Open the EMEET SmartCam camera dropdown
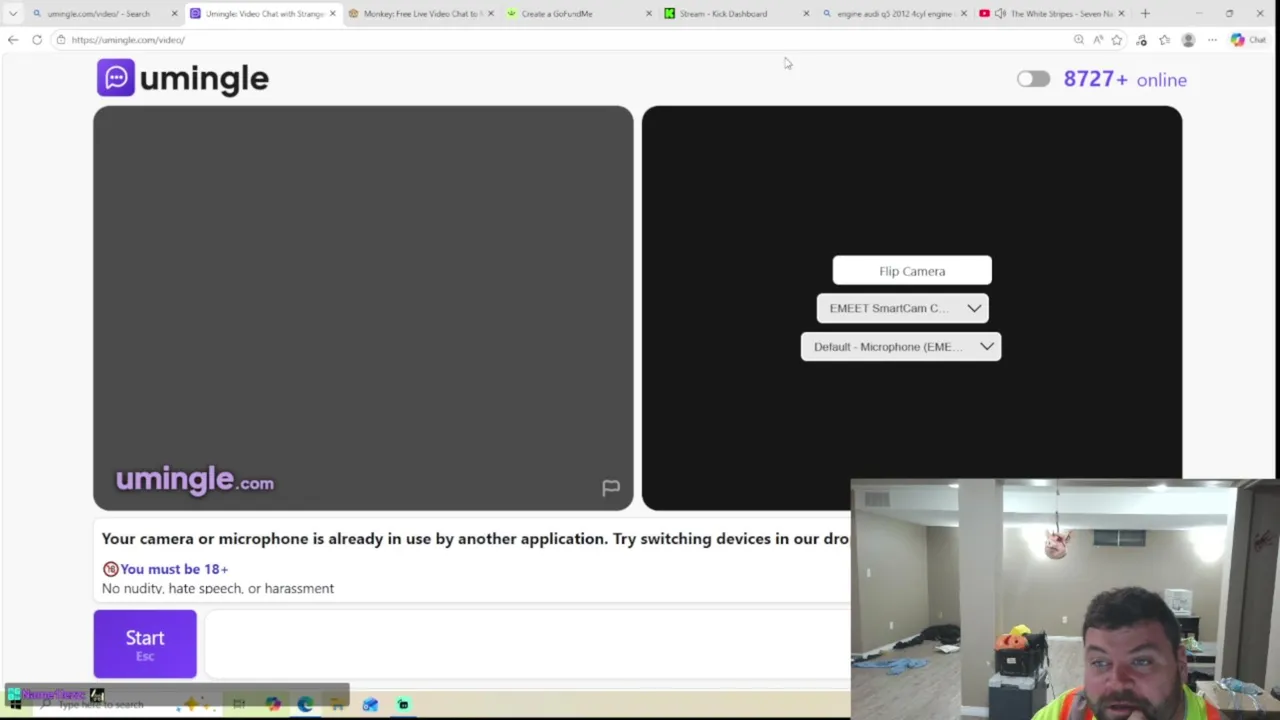The width and height of the screenshot is (1280, 720). tap(903, 308)
